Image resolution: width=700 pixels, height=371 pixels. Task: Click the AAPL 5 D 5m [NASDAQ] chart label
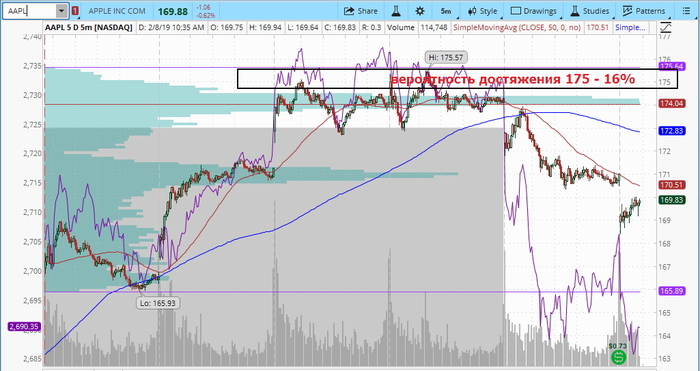[88, 28]
